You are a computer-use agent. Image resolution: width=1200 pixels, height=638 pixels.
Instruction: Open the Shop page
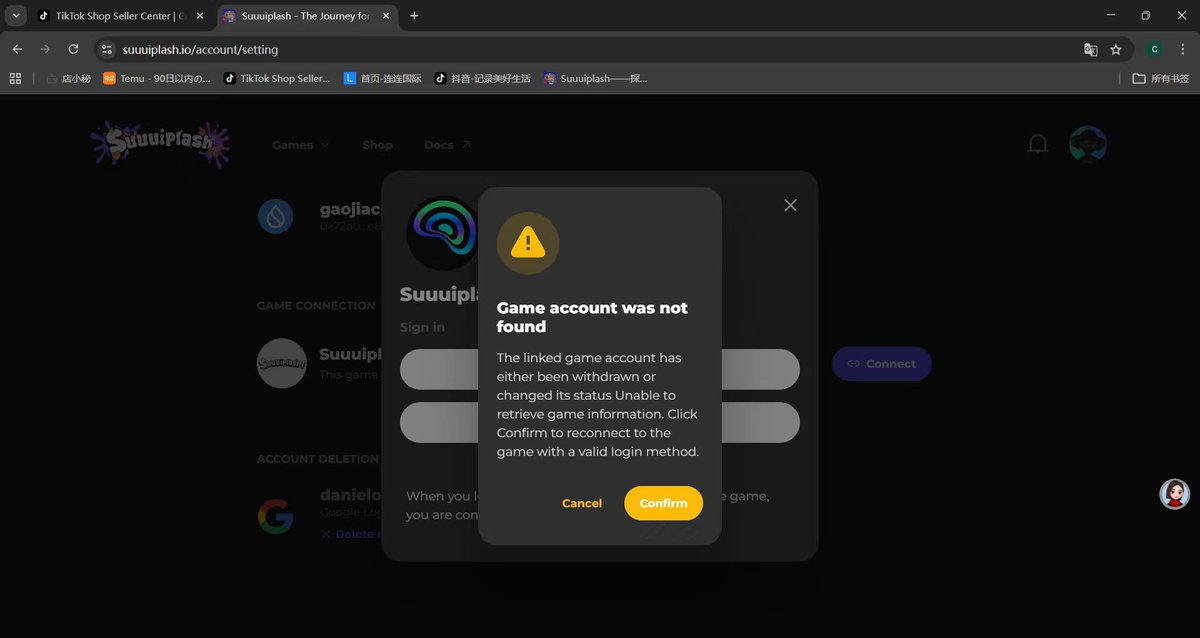pos(377,145)
